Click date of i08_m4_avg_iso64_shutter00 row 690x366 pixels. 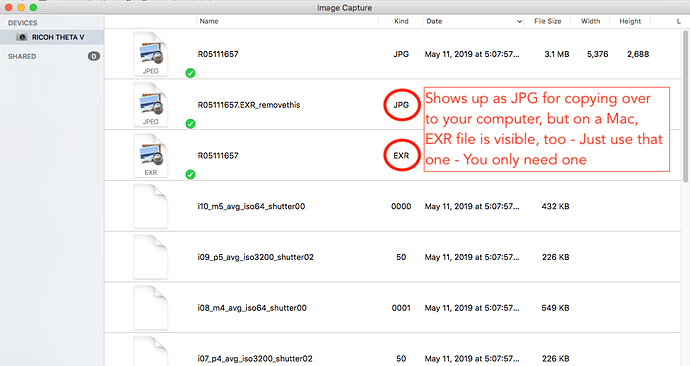point(472,308)
